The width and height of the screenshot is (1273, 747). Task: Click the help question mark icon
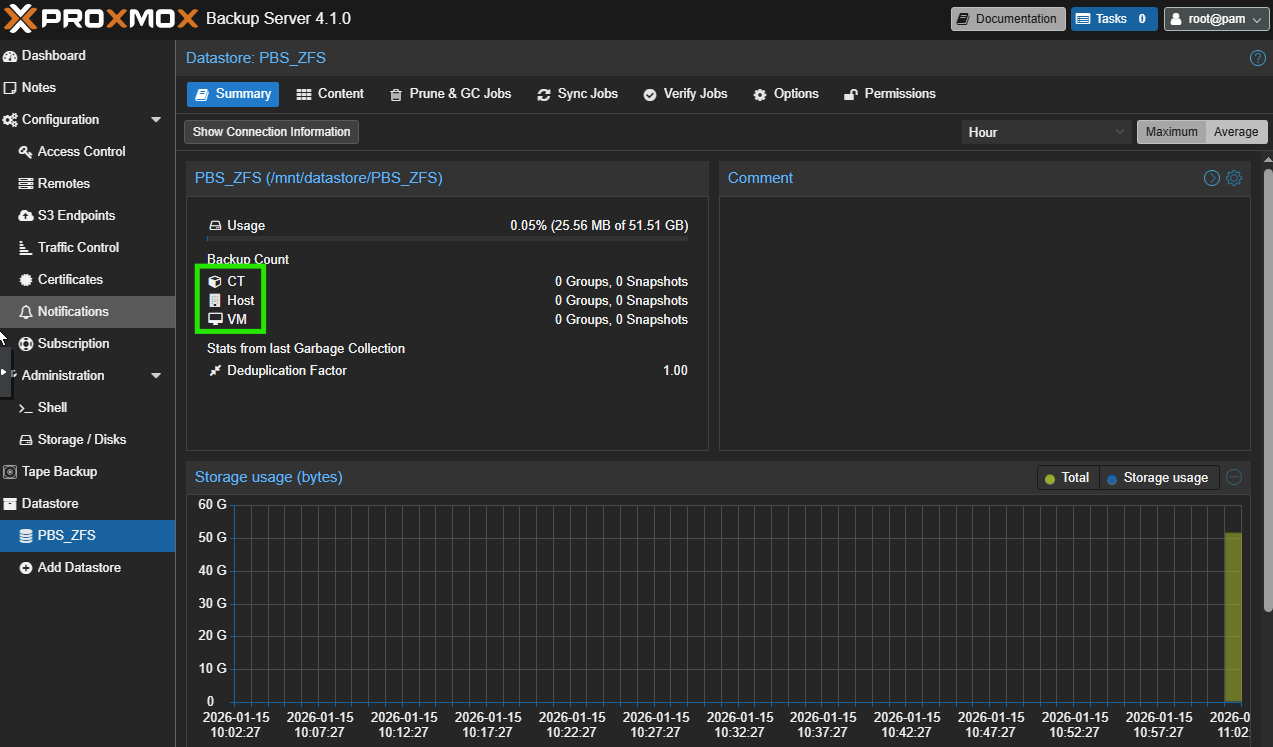coord(1258,58)
